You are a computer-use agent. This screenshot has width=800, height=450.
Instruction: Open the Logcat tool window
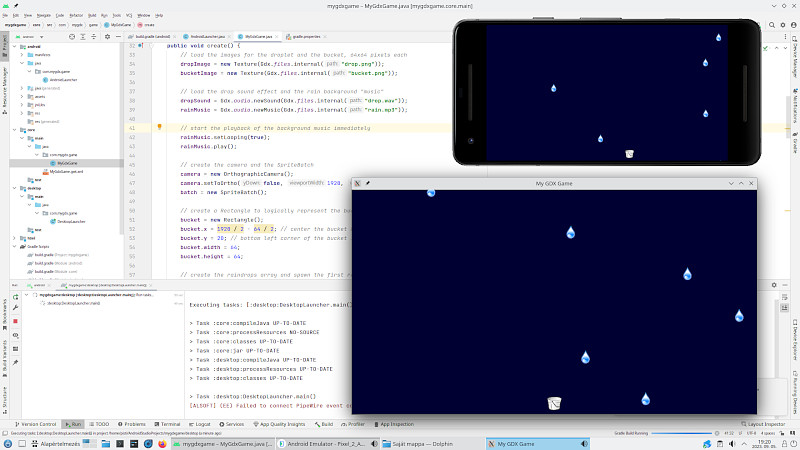tap(199, 424)
